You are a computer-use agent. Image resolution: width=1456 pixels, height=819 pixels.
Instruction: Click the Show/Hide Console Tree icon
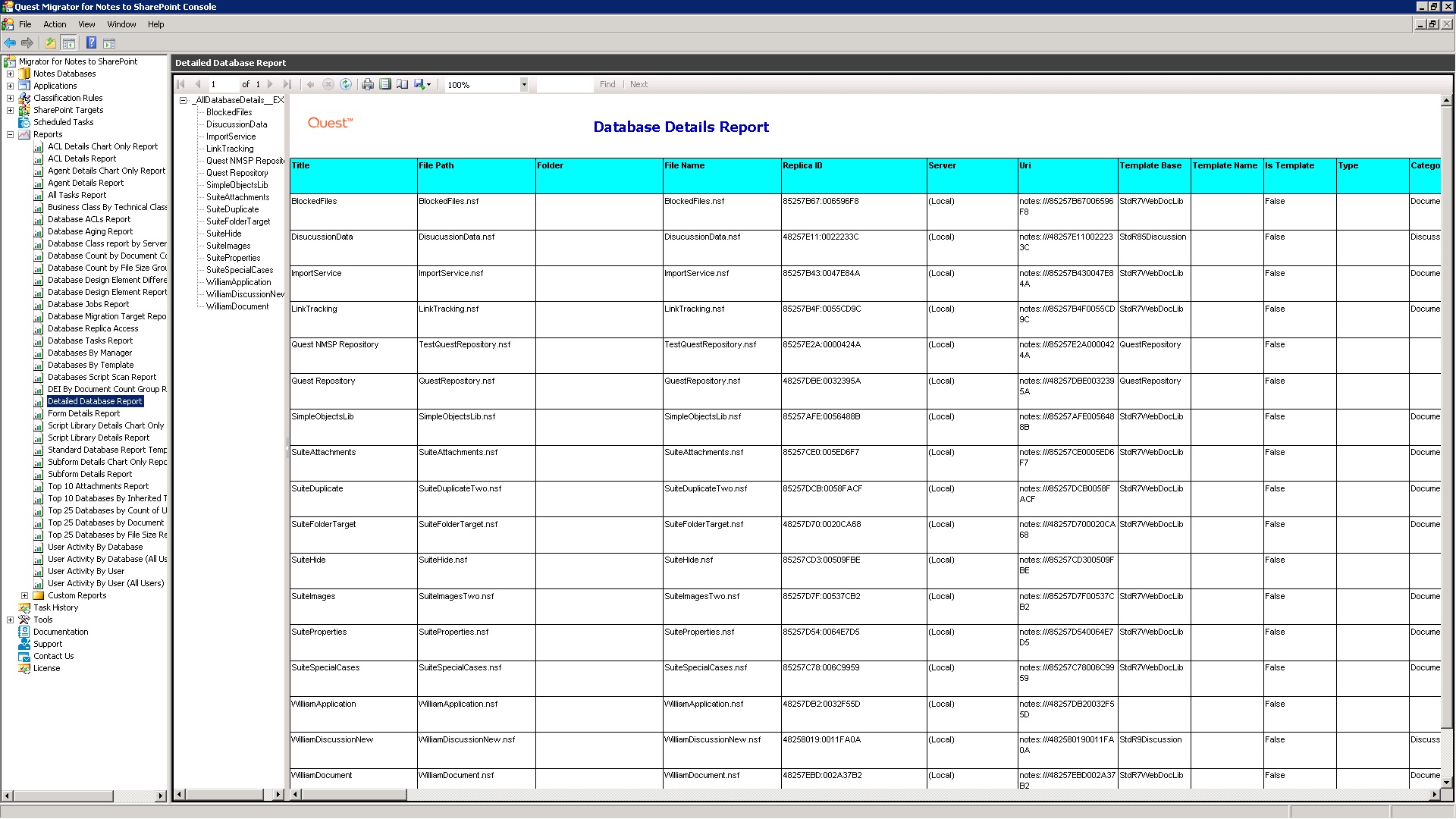click(x=69, y=43)
